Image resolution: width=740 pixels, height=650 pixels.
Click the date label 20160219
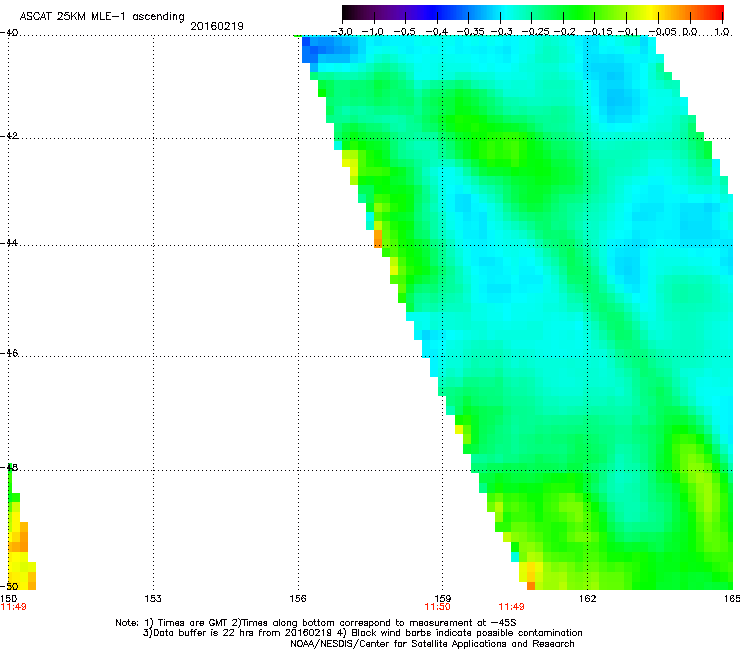[x=217, y=26]
